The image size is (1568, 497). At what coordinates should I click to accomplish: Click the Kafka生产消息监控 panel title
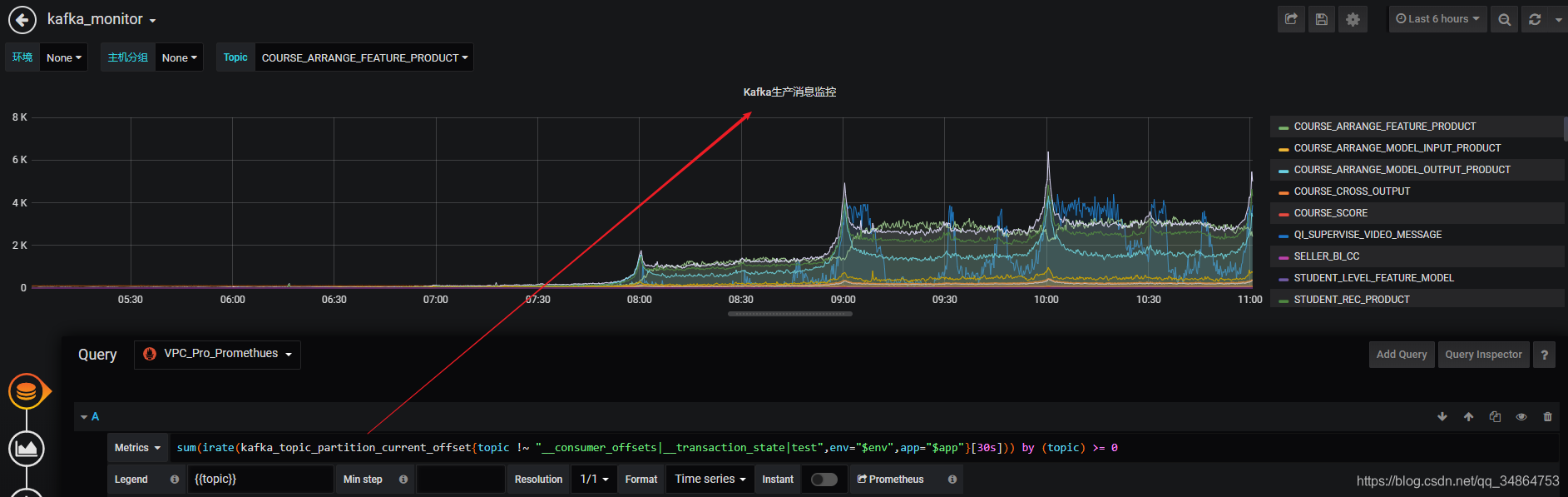click(789, 92)
